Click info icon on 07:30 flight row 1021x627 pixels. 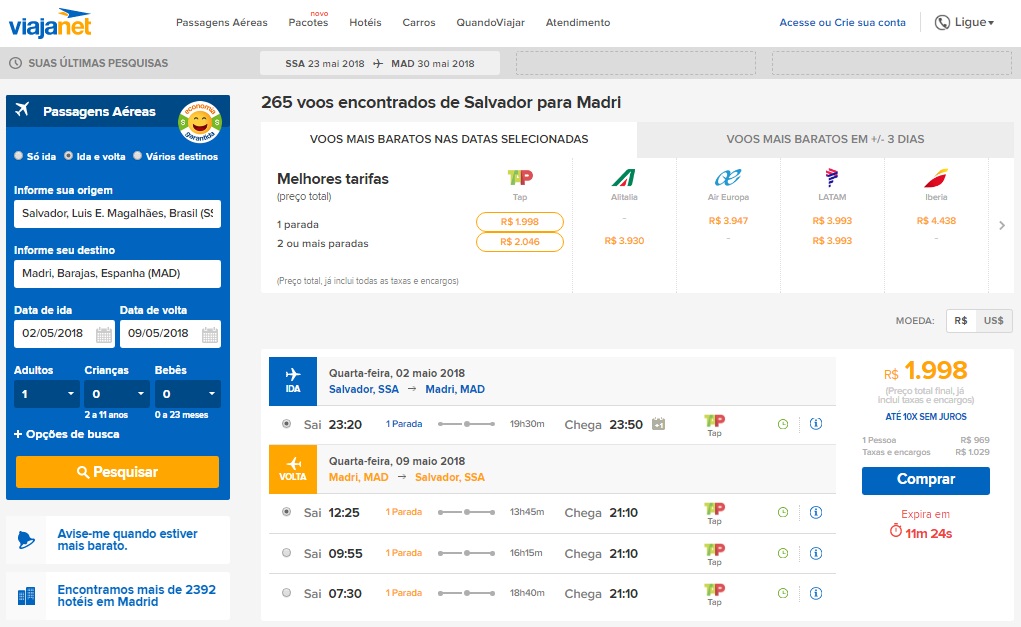tap(816, 593)
